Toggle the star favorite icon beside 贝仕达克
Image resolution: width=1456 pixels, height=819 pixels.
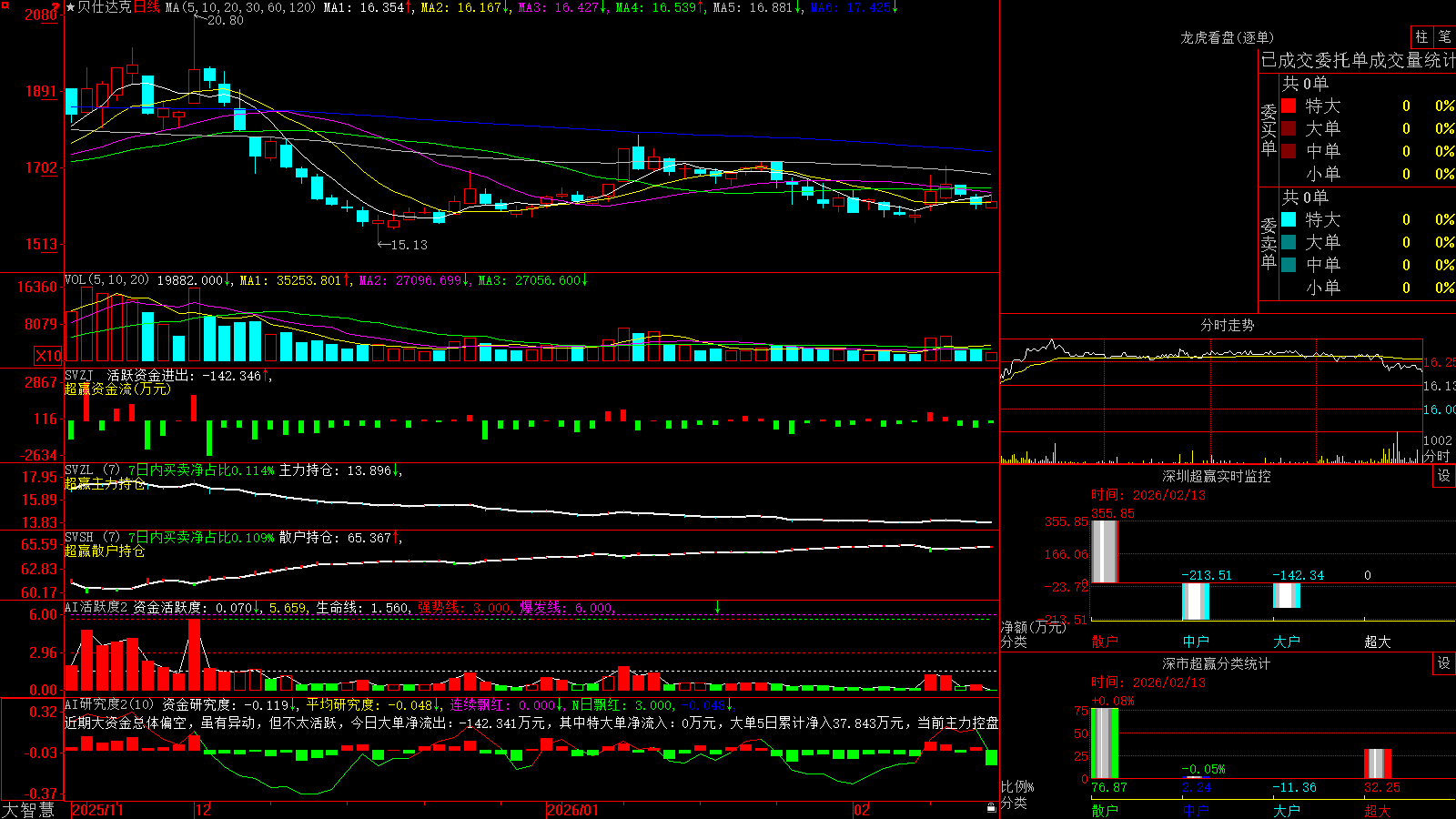point(70,6)
